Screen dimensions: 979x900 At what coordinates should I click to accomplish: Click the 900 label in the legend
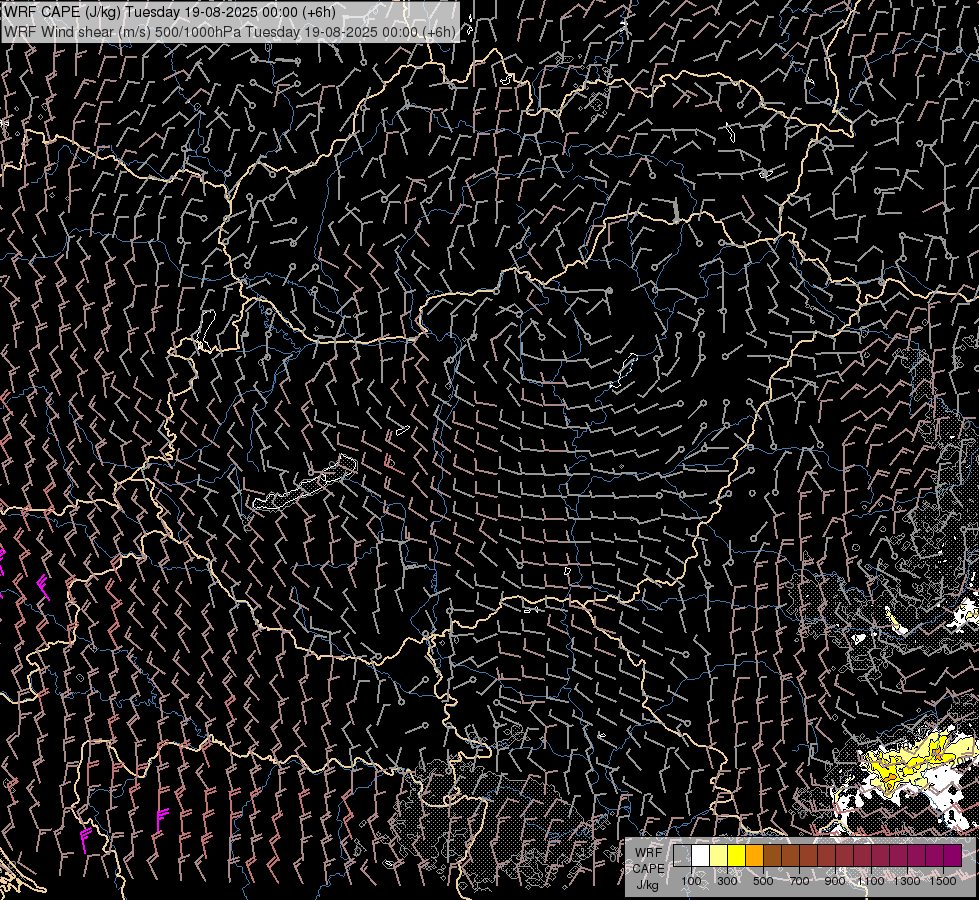(x=835, y=881)
